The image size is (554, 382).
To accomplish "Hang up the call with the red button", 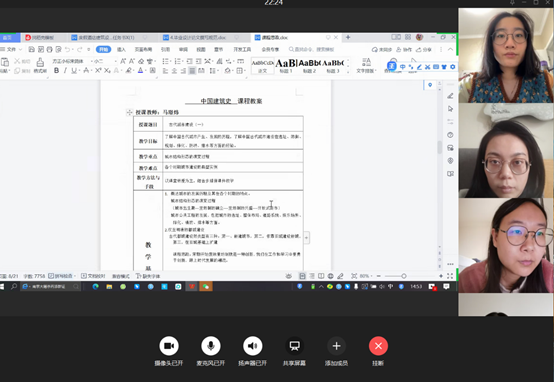I will pos(378,346).
